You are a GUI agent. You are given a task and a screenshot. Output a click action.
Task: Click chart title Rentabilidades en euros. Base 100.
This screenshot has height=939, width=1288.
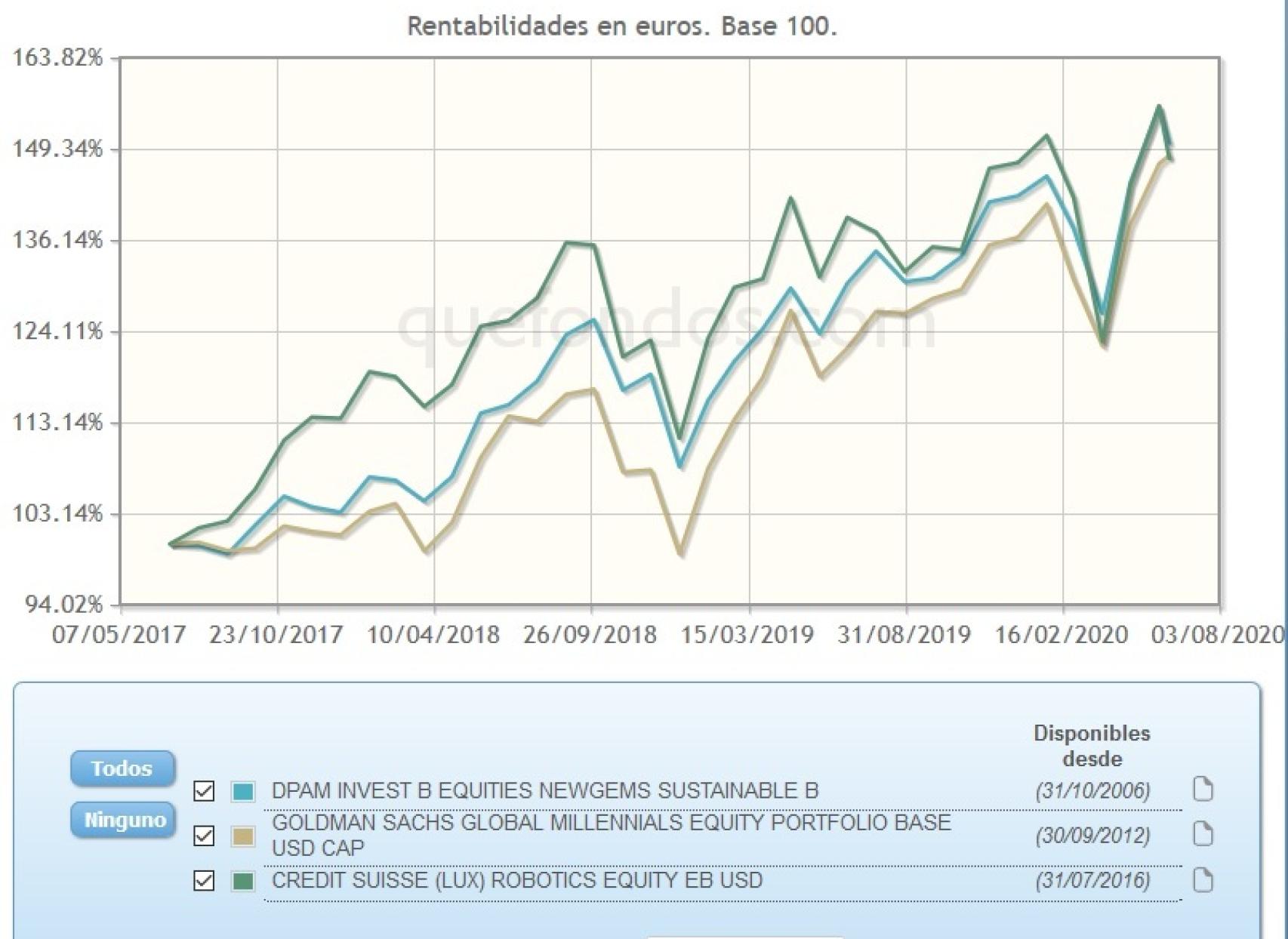(622, 26)
